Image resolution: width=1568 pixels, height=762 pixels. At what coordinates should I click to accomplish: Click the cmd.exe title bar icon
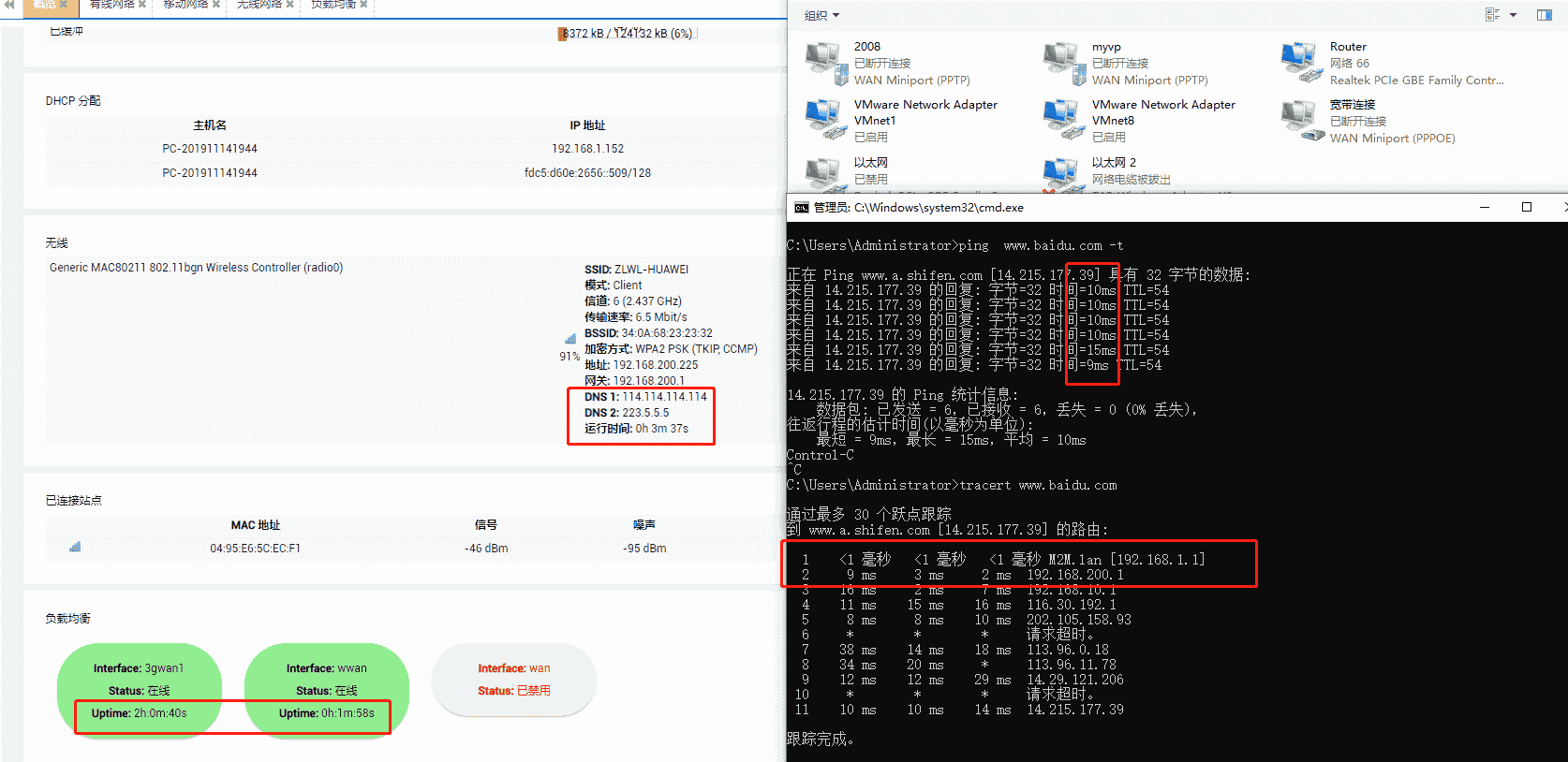(x=801, y=208)
